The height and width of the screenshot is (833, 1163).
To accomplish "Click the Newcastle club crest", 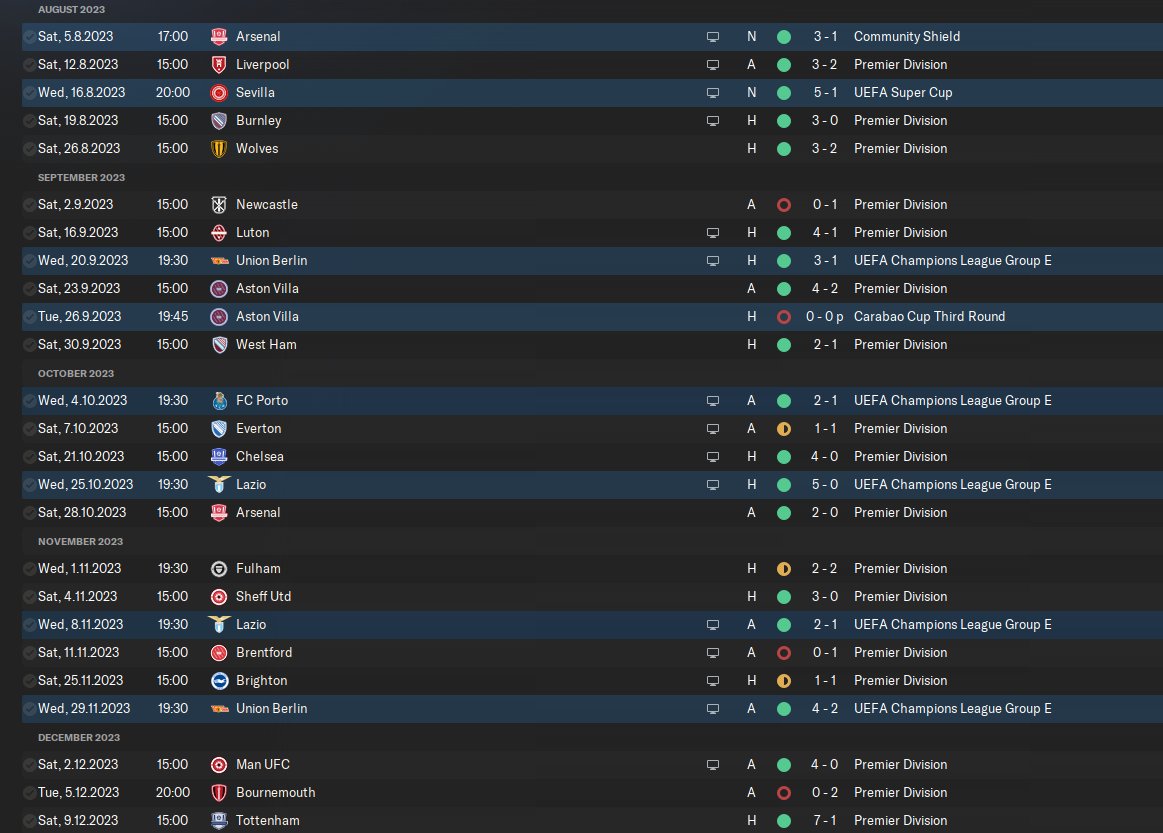I will (219, 204).
